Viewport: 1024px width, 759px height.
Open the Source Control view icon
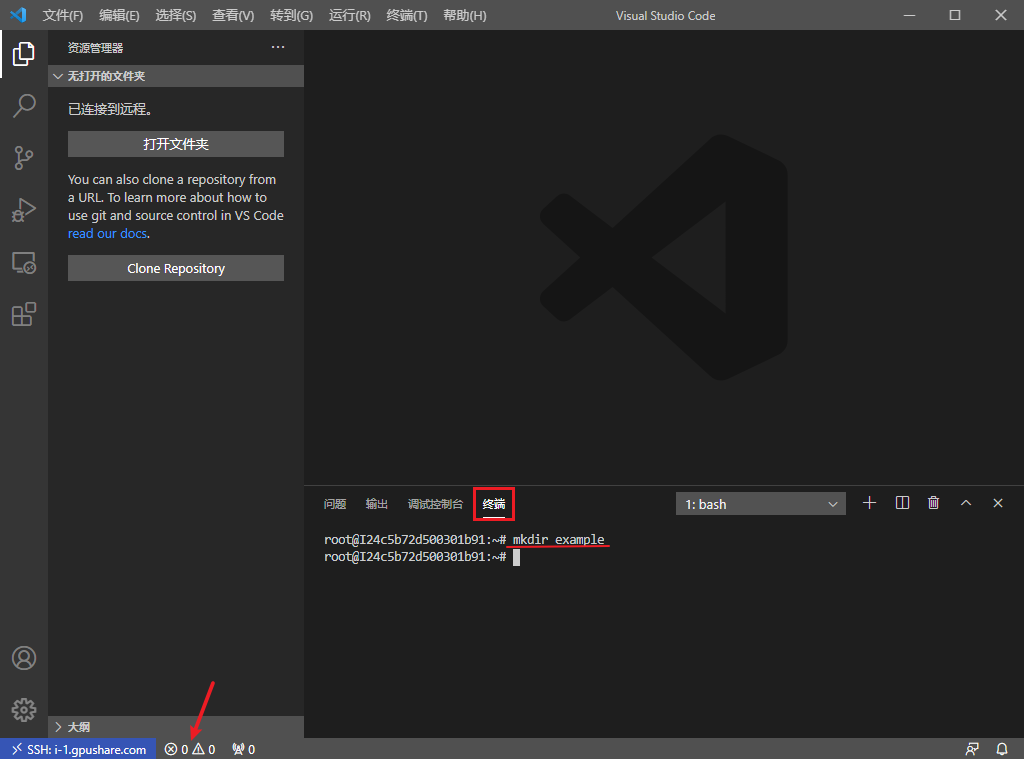pos(24,158)
